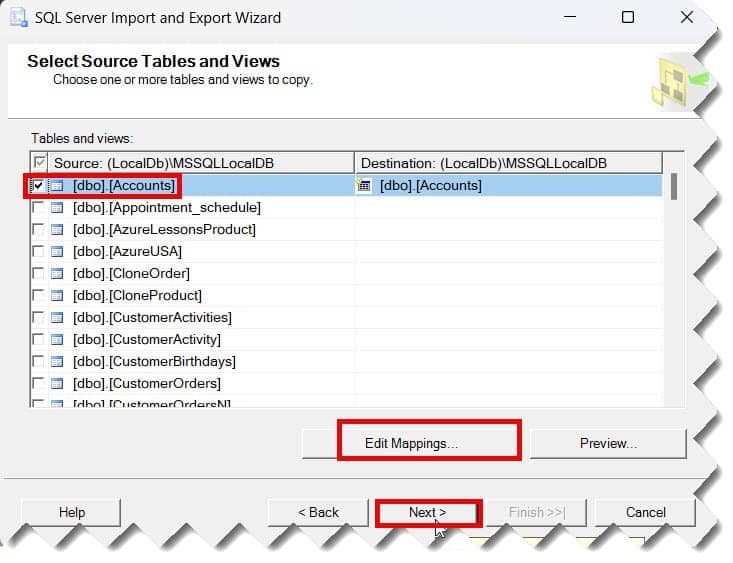This screenshot has height=563, width=733.
Task: Close the SQL Server wizard window
Action: [x=687, y=17]
